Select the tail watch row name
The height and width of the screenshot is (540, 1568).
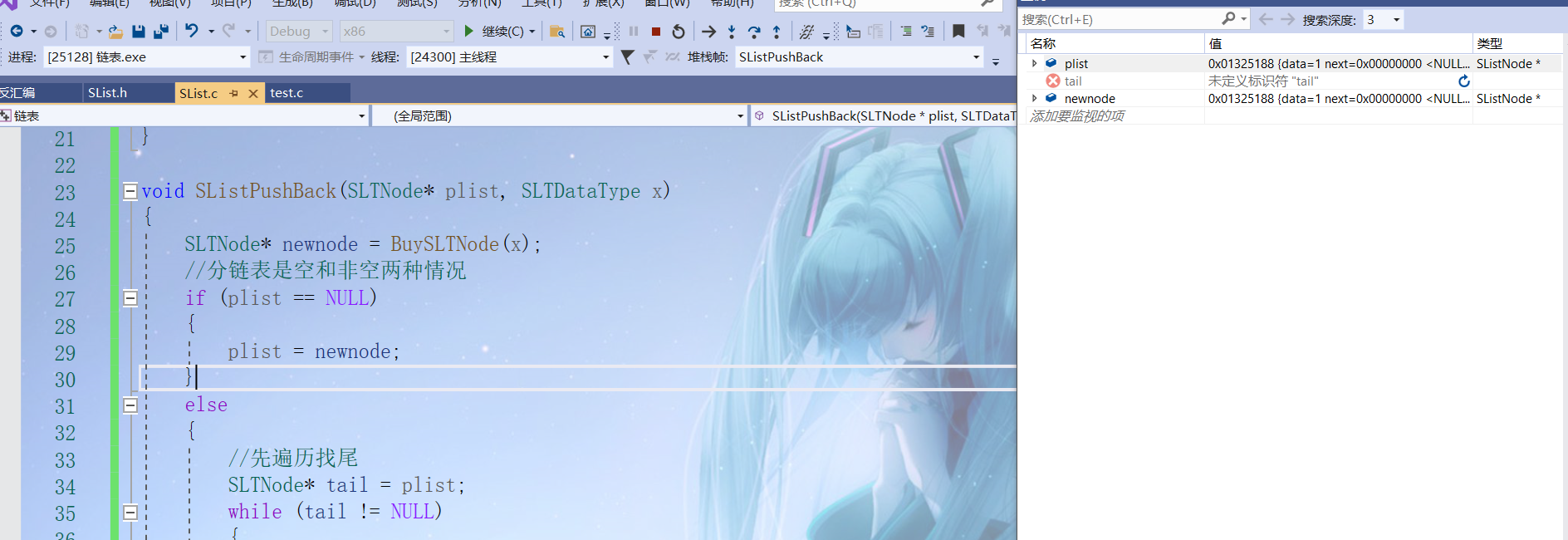[x=1073, y=81]
